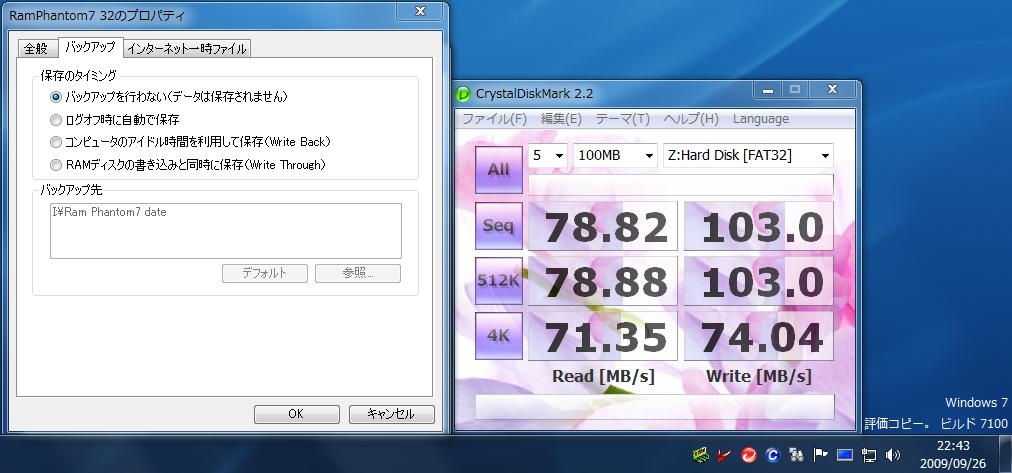Click the 512K write value 103.0
The image size is (1012, 473).
pyautogui.click(x=759, y=281)
